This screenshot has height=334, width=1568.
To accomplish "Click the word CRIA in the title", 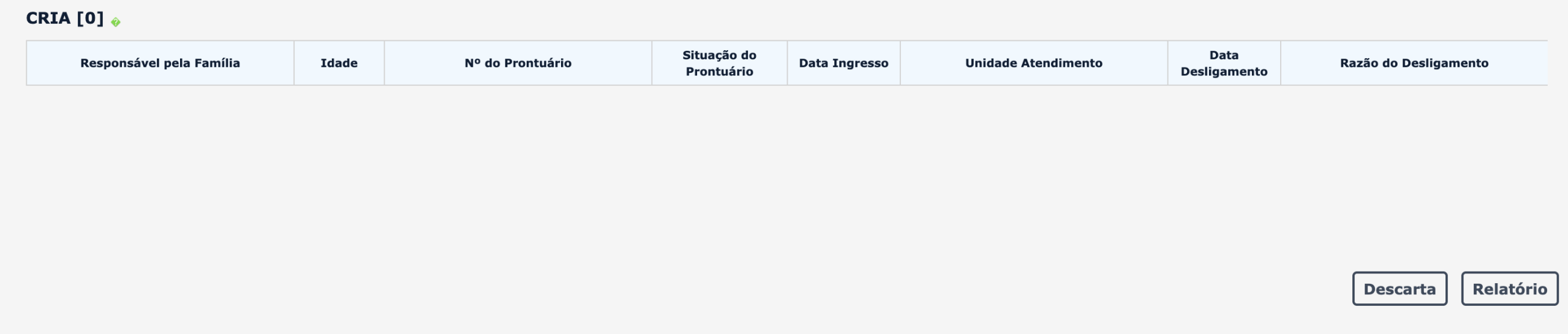I will [48, 18].
